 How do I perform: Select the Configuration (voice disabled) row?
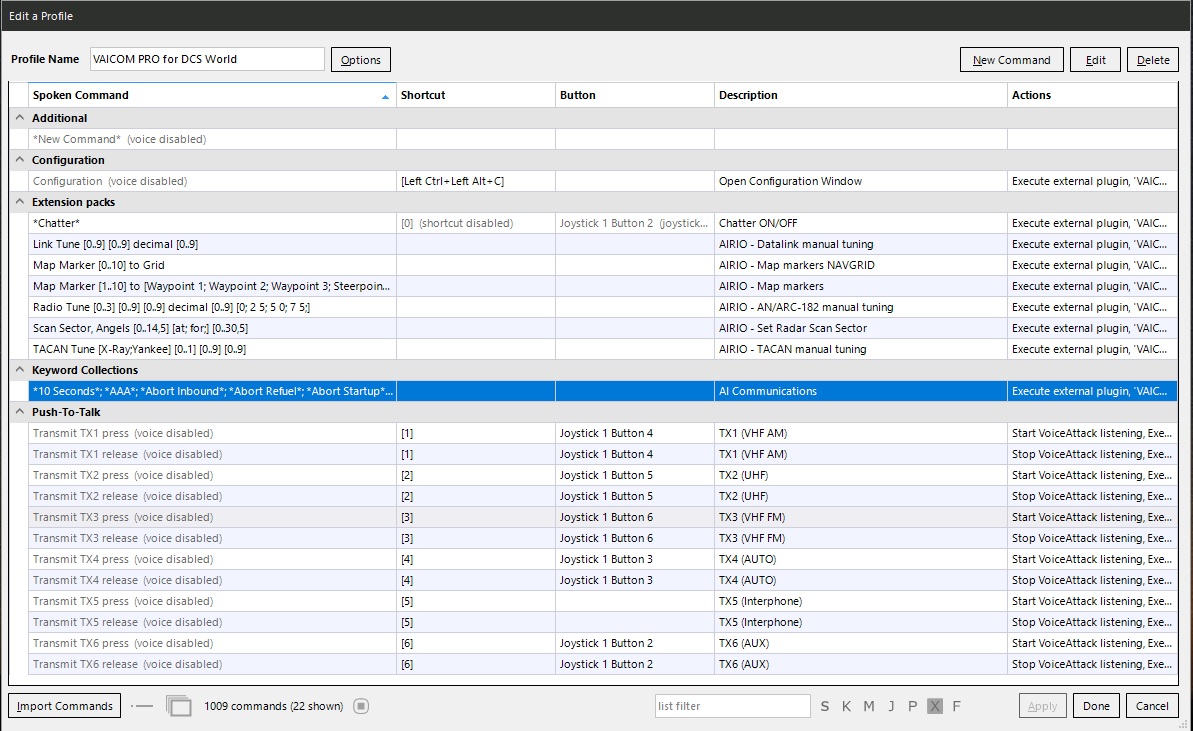[603, 181]
